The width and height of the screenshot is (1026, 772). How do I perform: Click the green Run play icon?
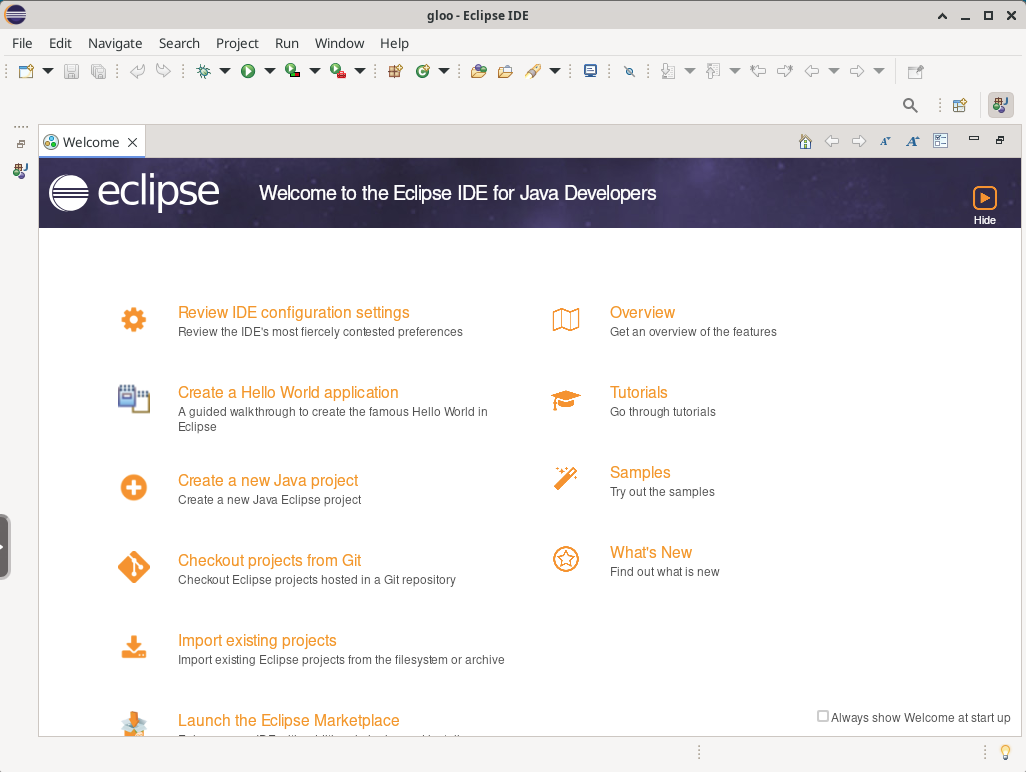pyautogui.click(x=248, y=71)
